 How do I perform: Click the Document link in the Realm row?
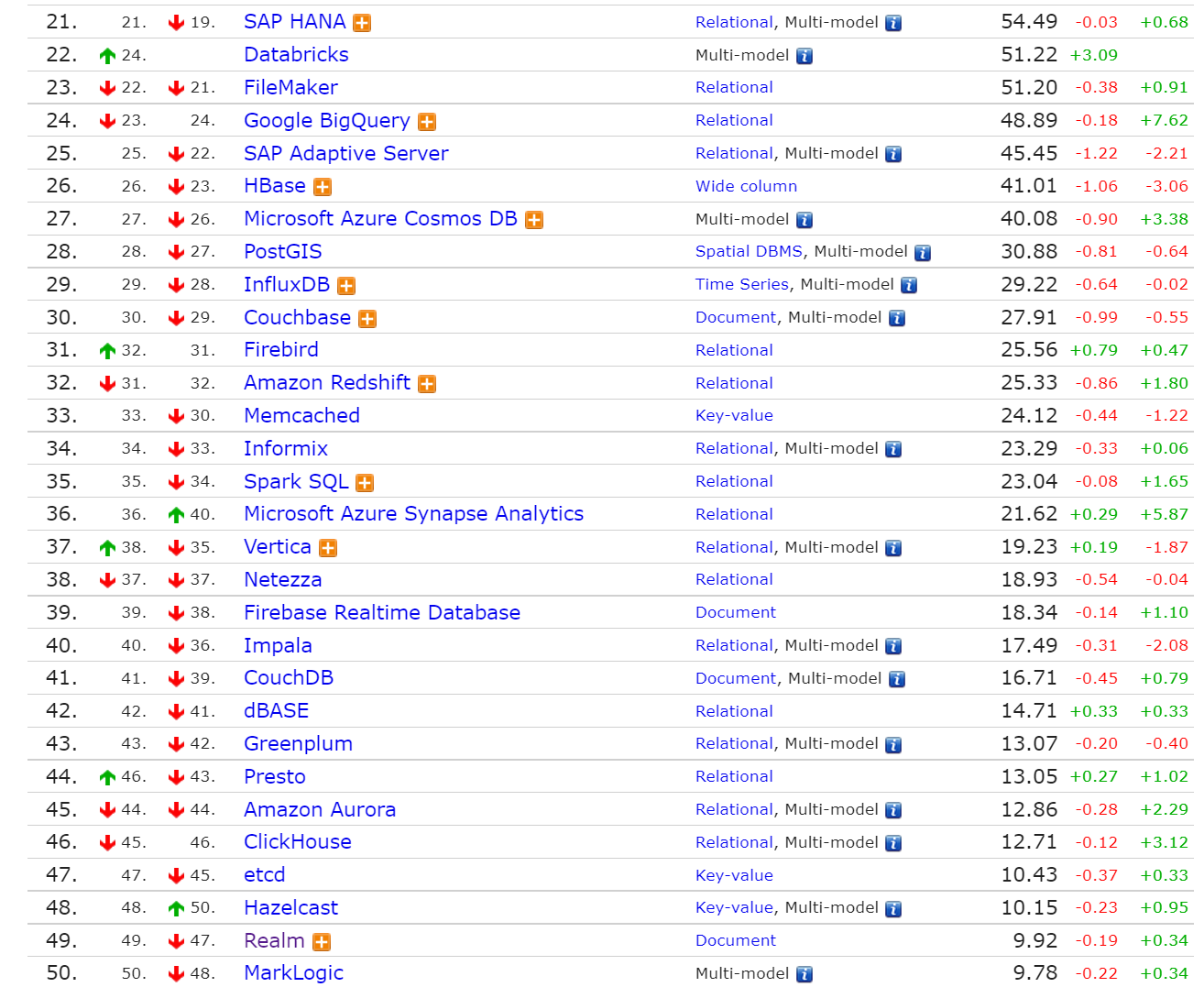click(x=736, y=940)
